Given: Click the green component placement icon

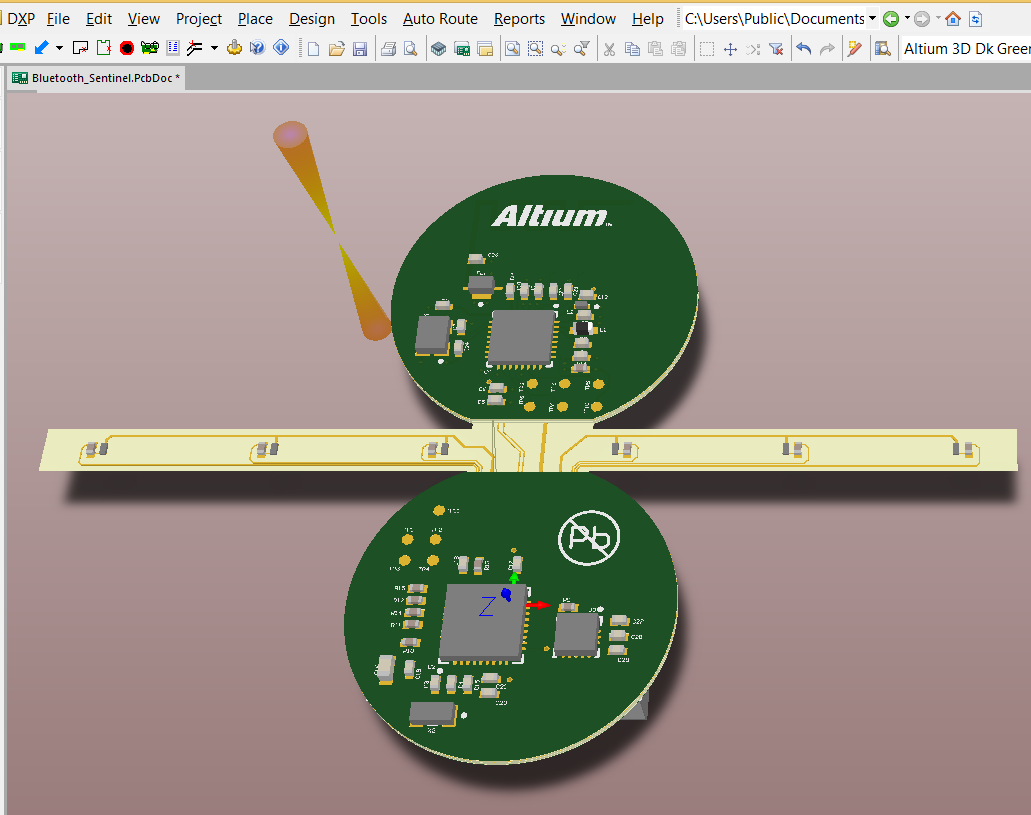Looking at the screenshot, I should pos(18,47).
